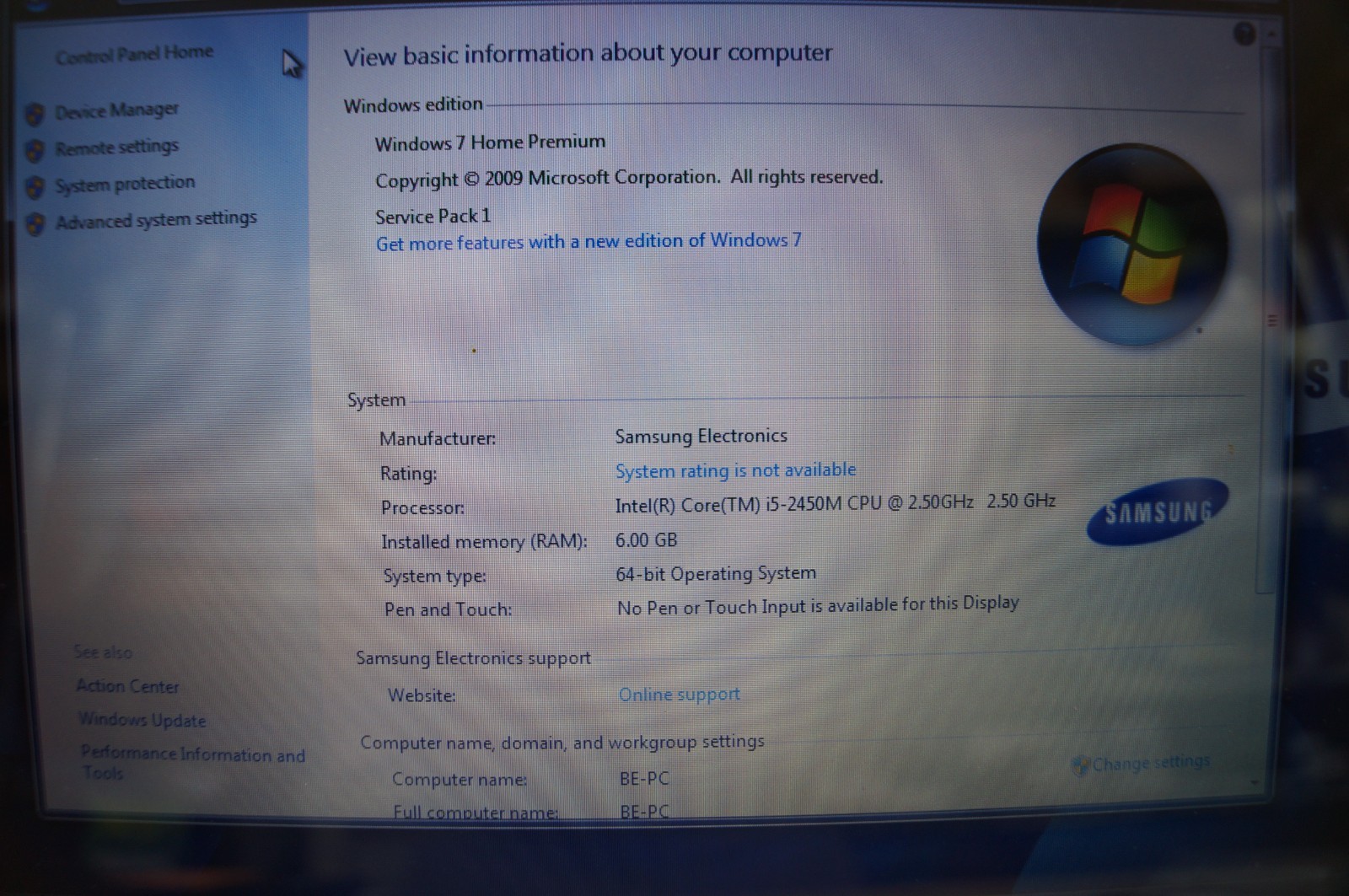Image resolution: width=1349 pixels, height=896 pixels.
Task: Click the Installed memory (RAM) label
Action: tap(484, 542)
